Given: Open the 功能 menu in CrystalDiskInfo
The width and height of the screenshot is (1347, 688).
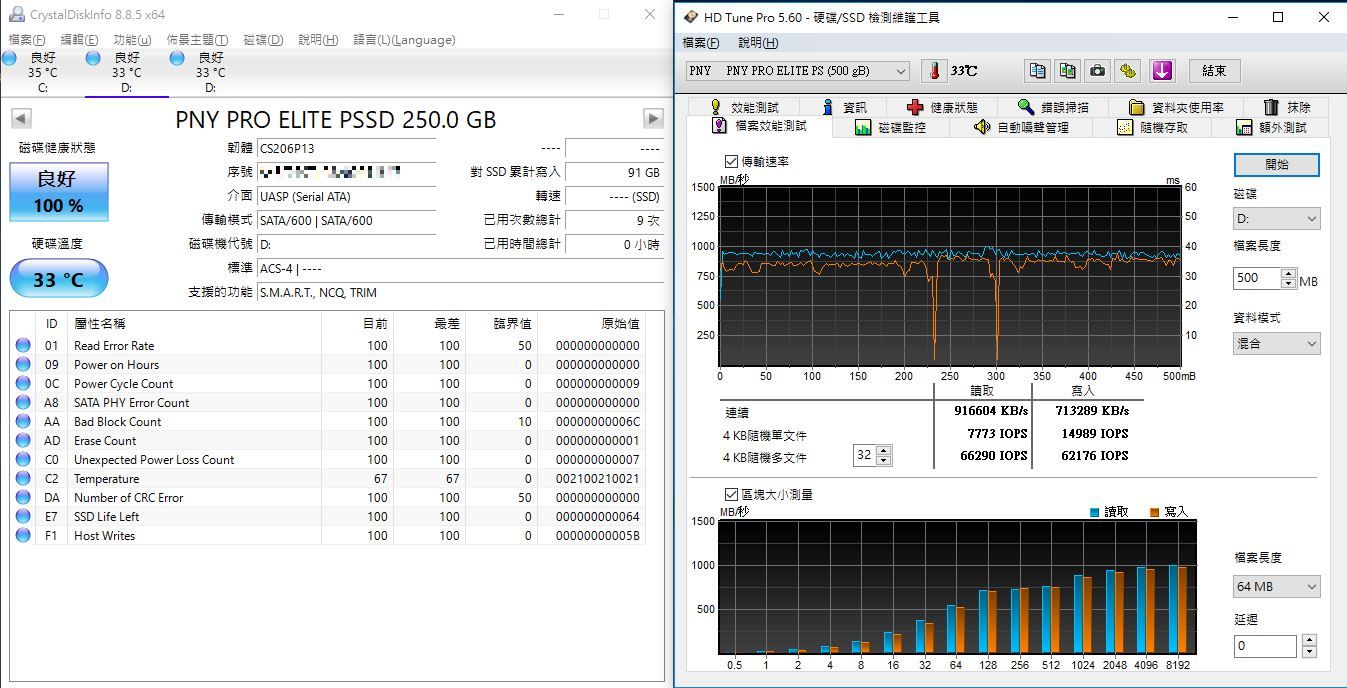Looking at the screenshot, I should click(x=132, y=40).
